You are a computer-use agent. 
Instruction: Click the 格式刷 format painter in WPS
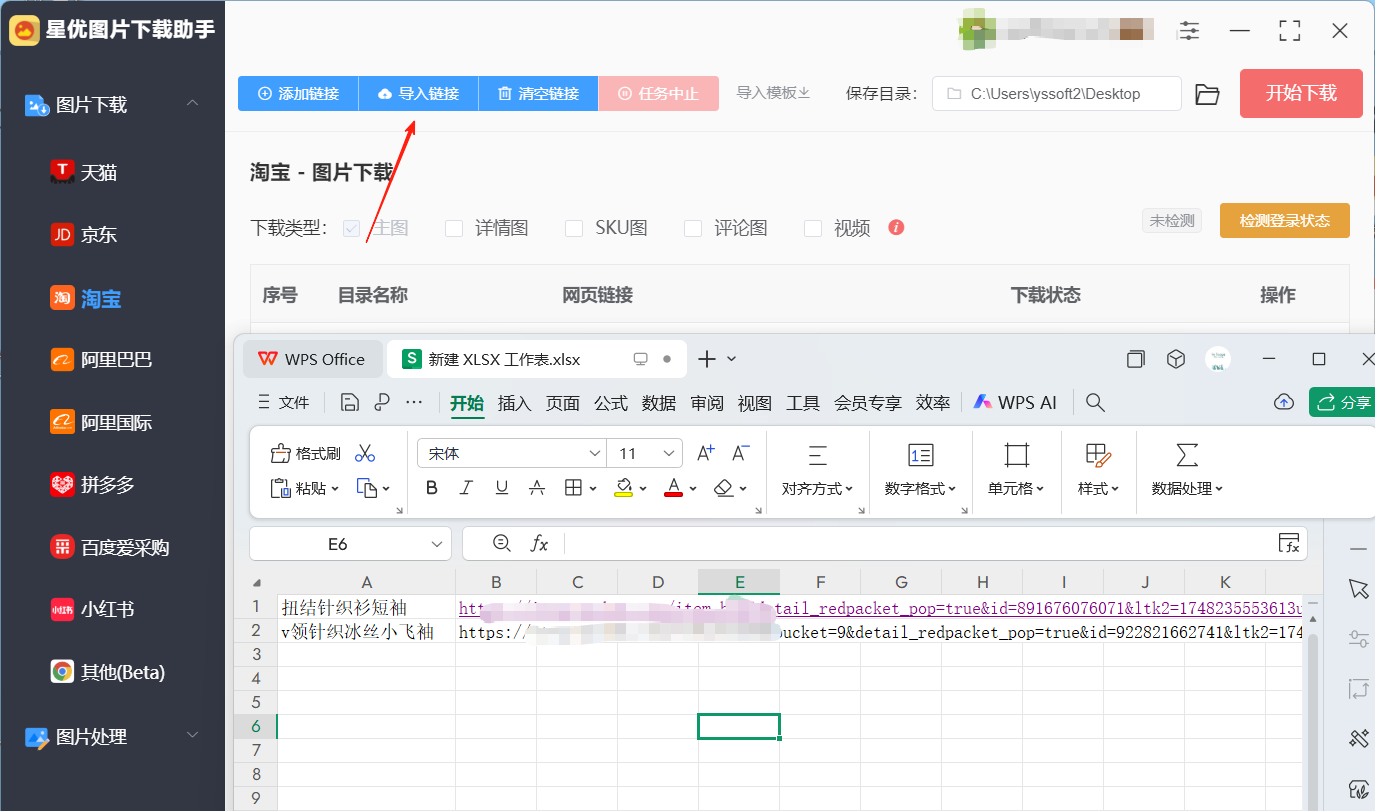coord(306,454)
